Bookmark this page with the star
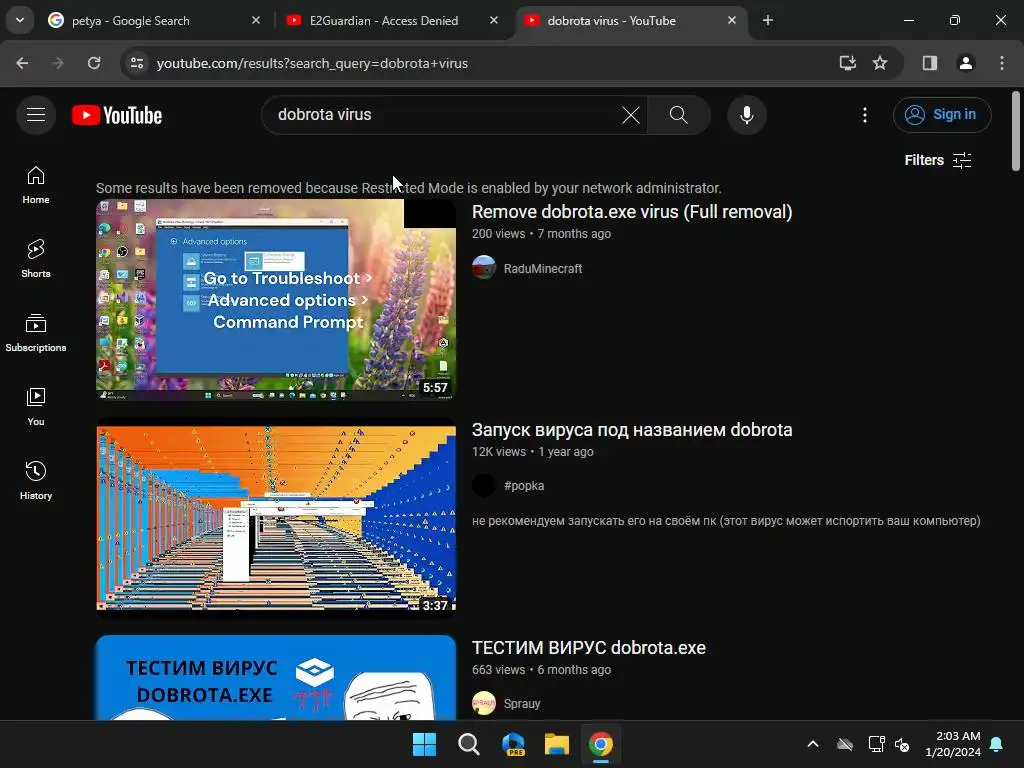1024x768 pixels. (880, 63)
